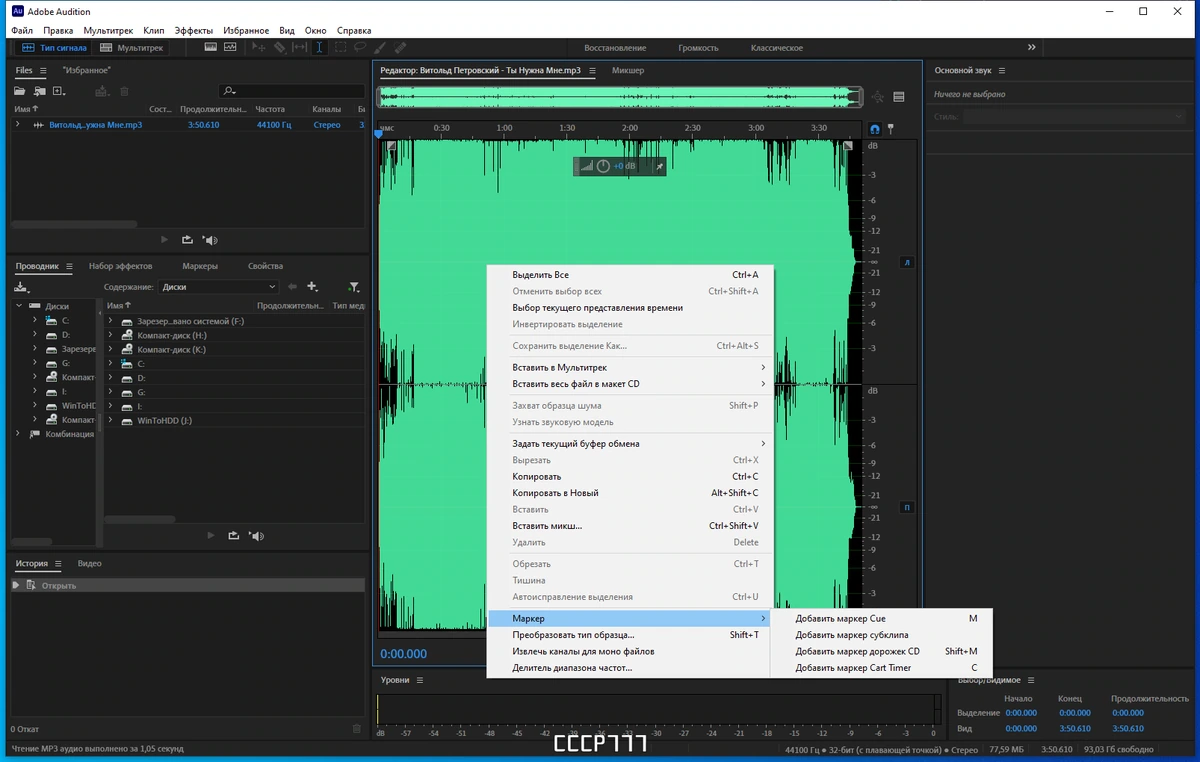Switch to the Видео tab

click(89, 563)
